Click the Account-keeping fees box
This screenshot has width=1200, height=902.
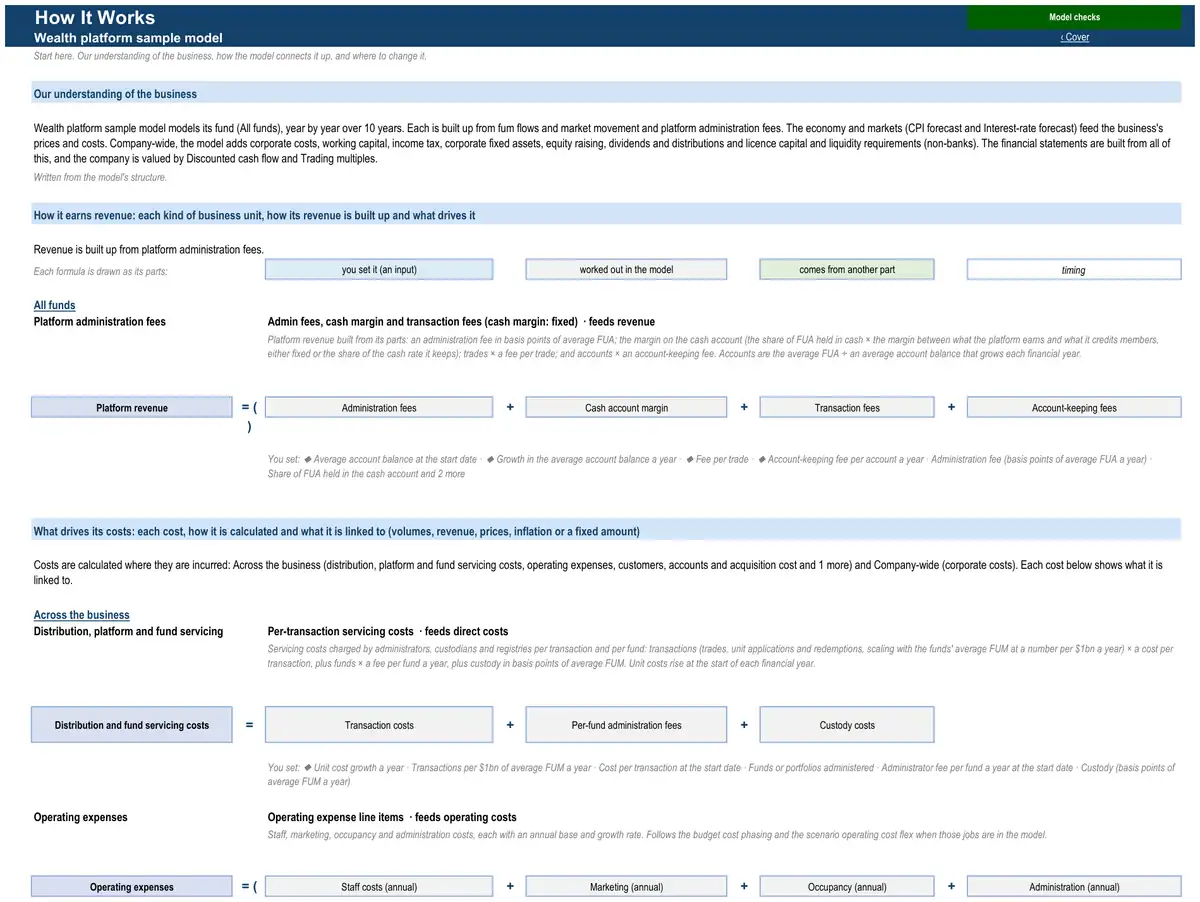coord(1074,407)
